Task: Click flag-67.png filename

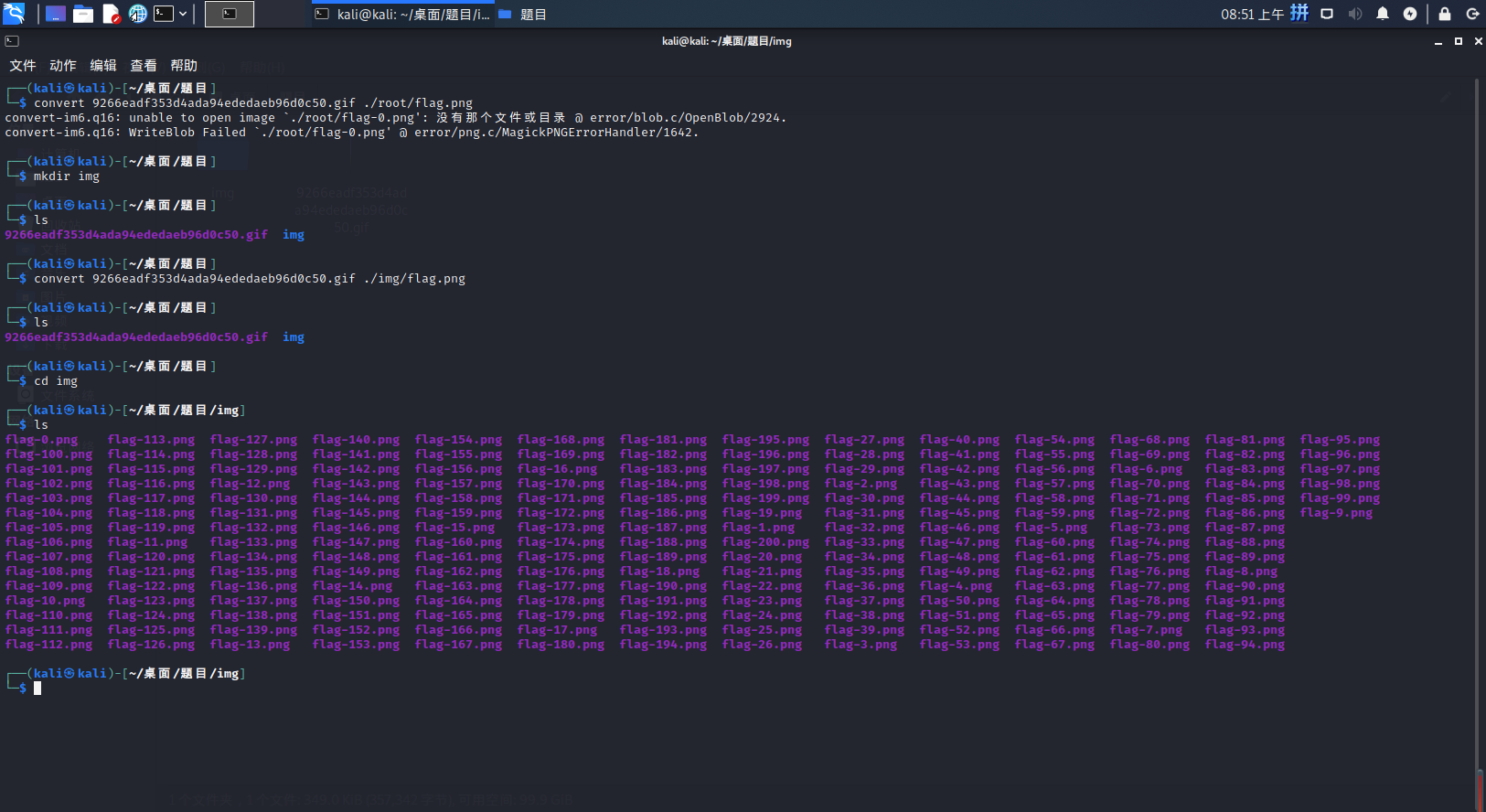Action: [1054, 645]
